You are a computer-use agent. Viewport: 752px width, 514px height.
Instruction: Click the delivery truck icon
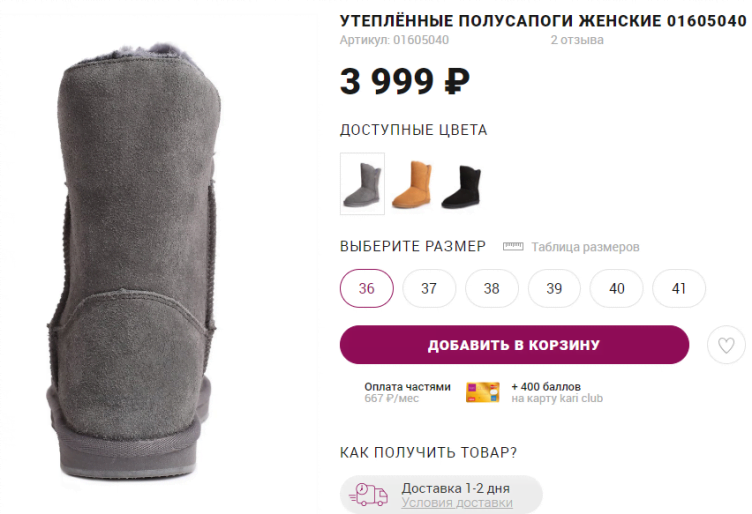pos(370,494)
